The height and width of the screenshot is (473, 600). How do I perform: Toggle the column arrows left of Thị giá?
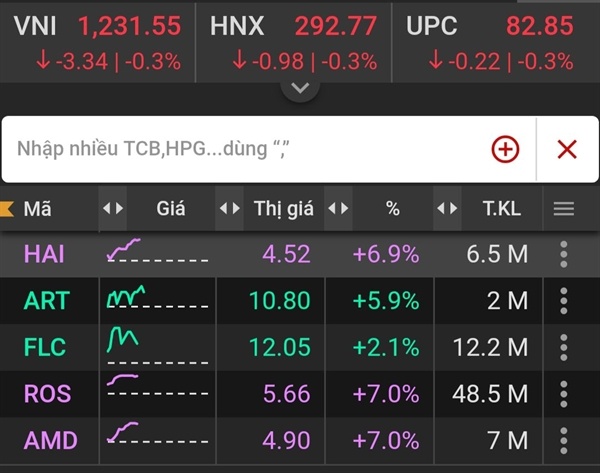[230, 209]
